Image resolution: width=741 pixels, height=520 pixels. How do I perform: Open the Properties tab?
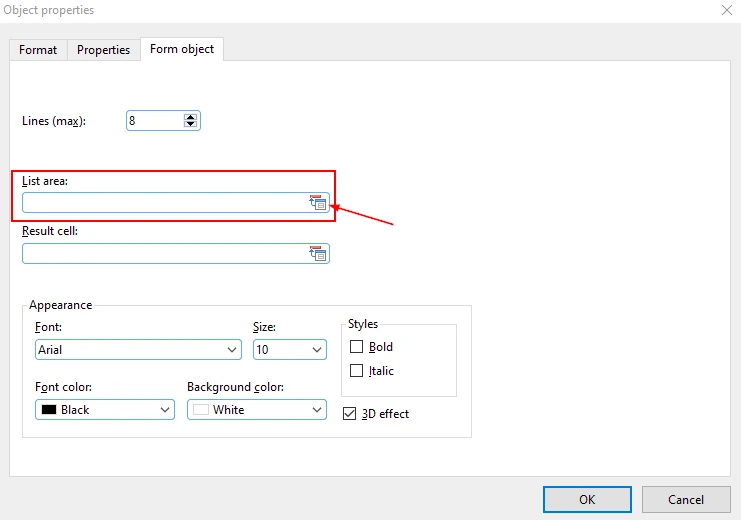pyautogui.click(x=103, y=50)
